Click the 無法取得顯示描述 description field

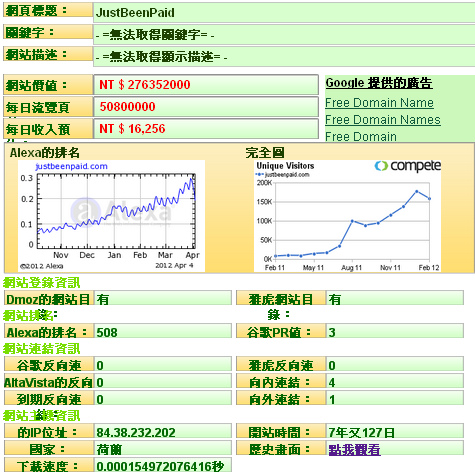284,57
